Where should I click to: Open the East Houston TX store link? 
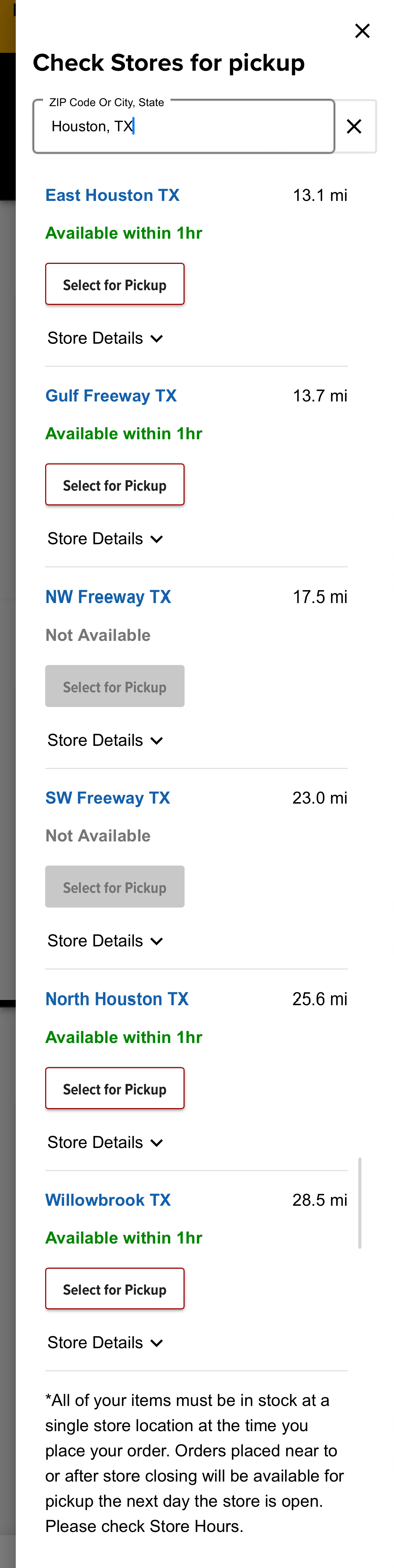coord(112,195)
